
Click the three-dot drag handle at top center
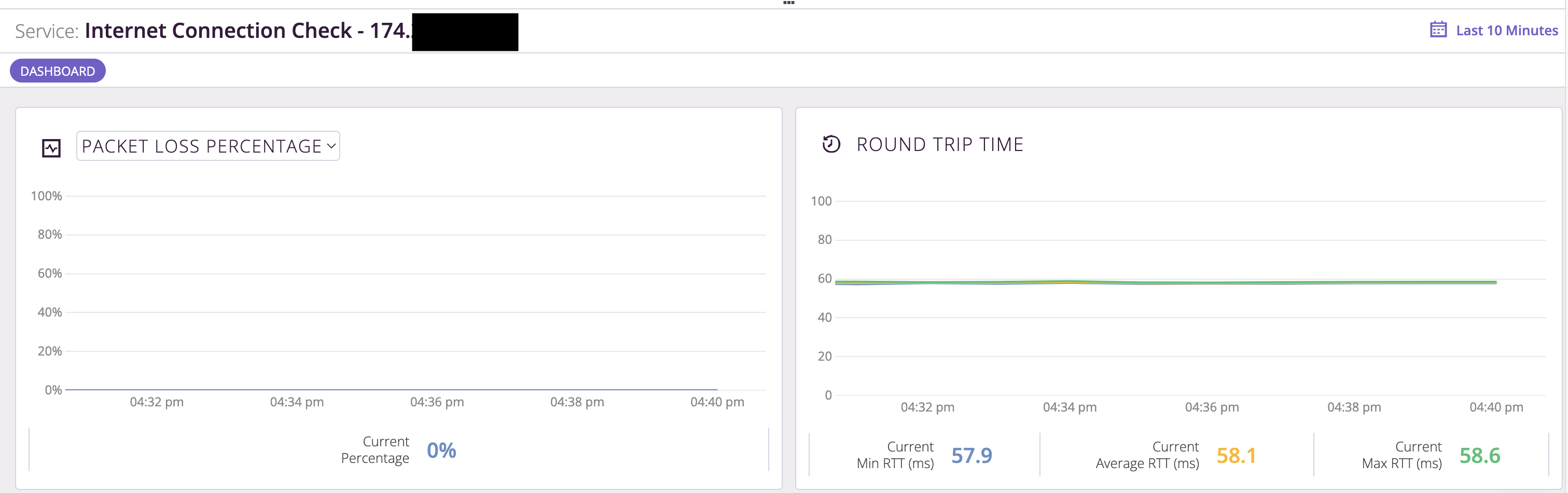pyautogui.click(x=788, y=3)
